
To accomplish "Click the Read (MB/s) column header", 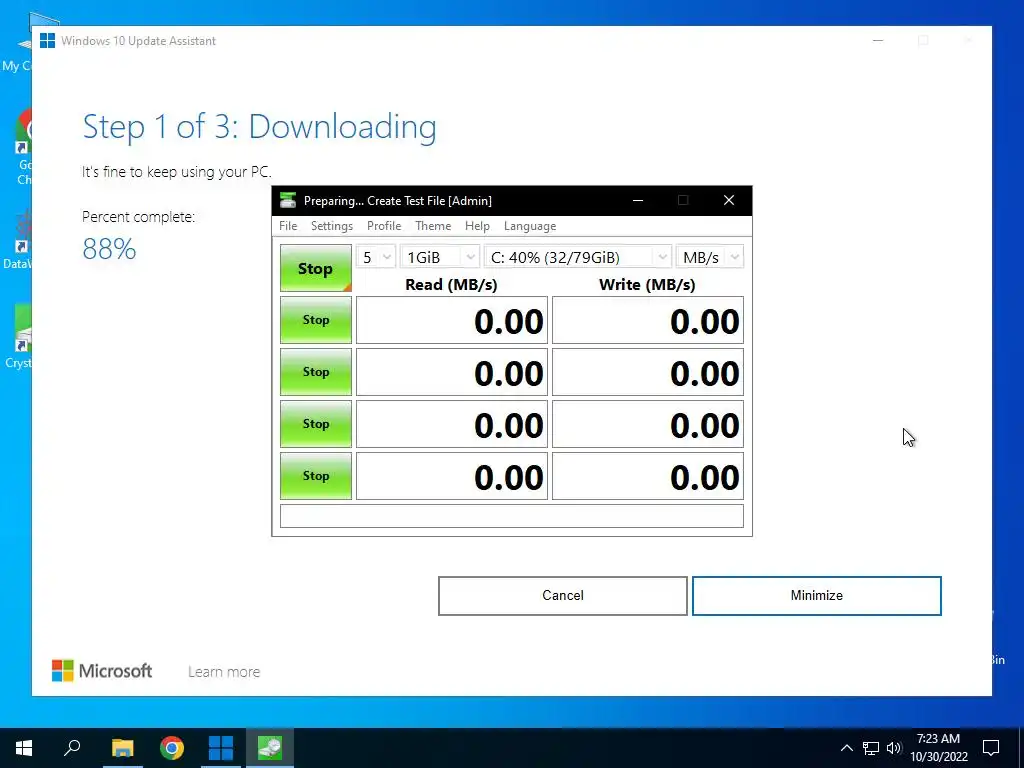I will [x=451, y=285].
